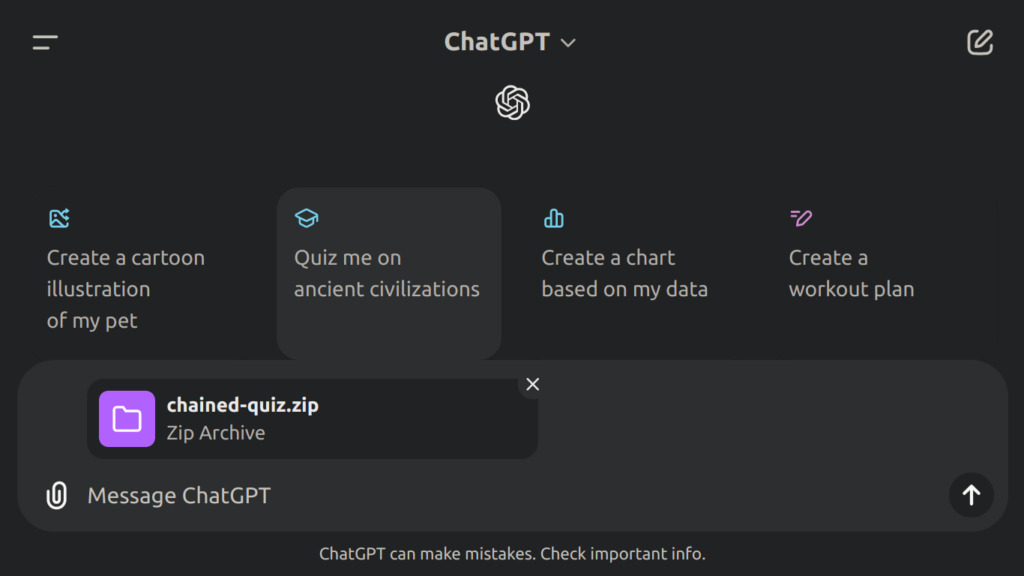Click the graduation cap quiz icon
1024x576 pixels.
point(306,218)
